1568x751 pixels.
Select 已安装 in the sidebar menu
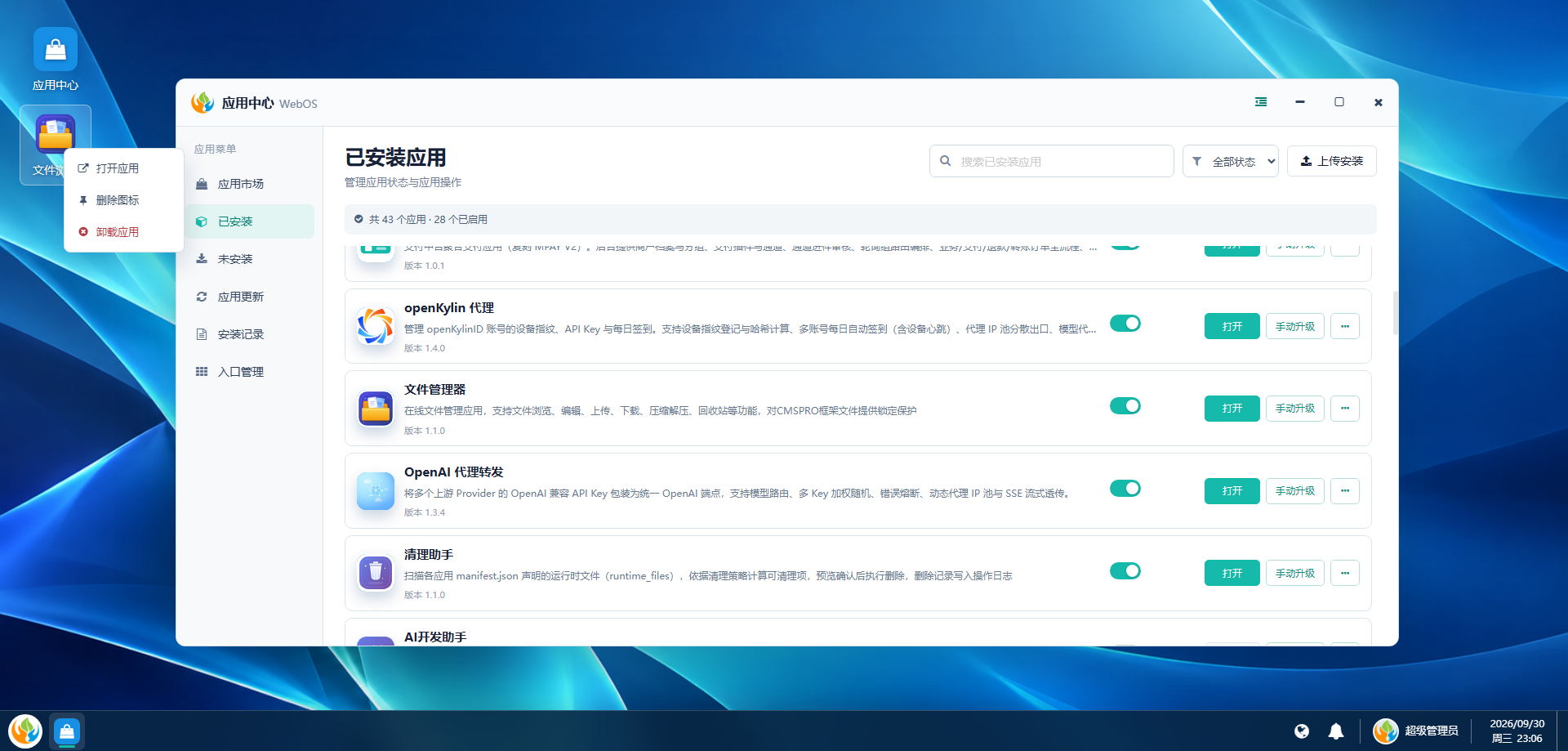point(249,221)
